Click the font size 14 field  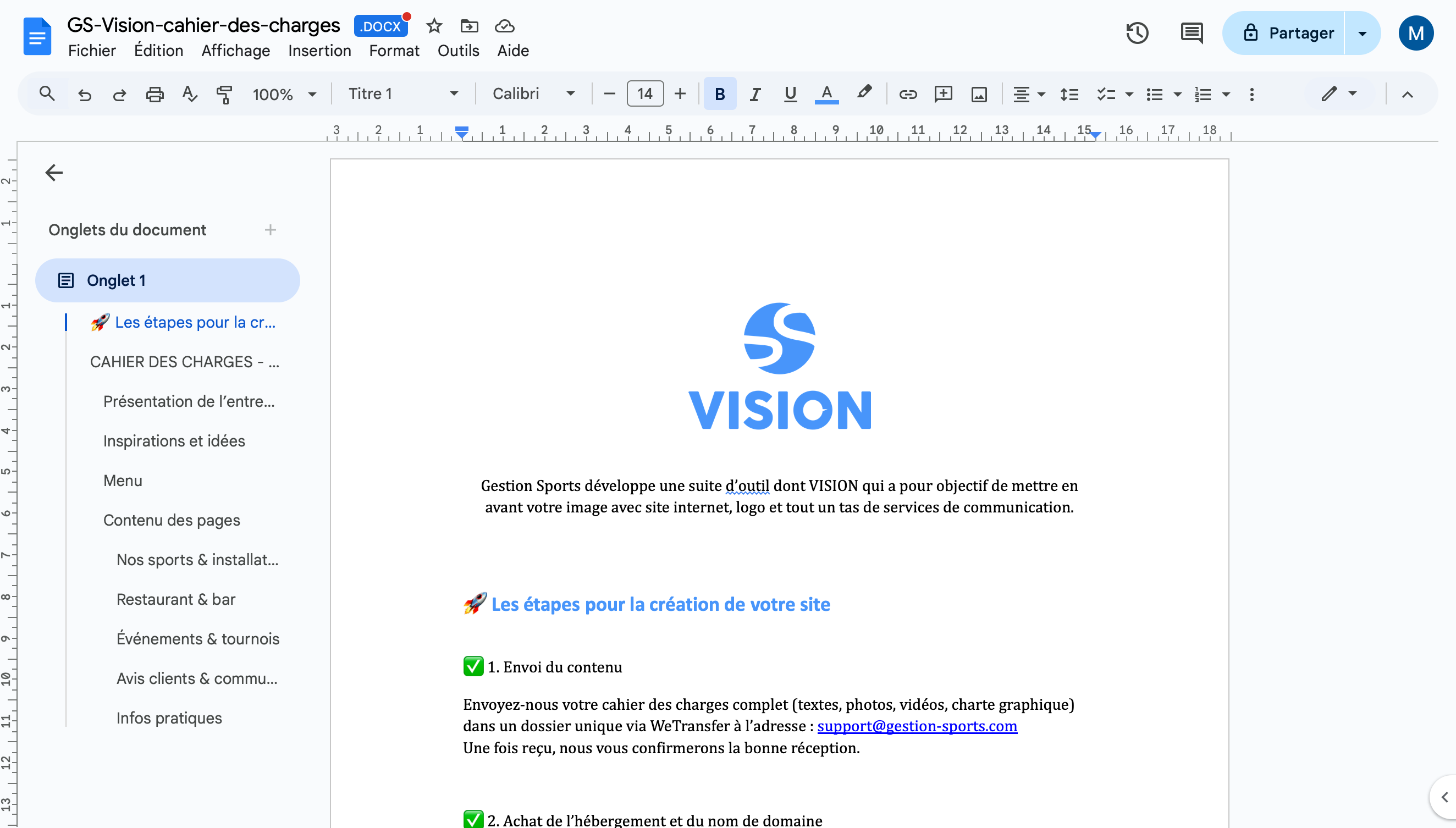[x=644, y=94]
